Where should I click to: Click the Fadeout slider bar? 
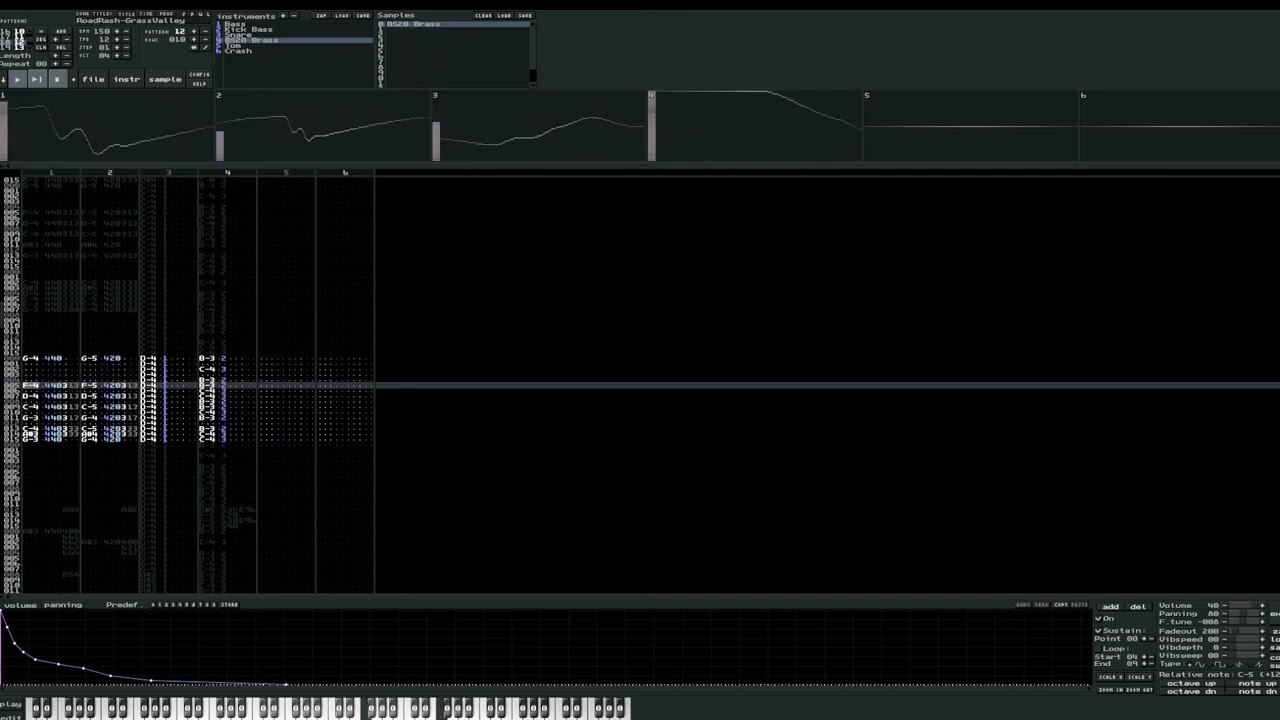(x=1244, y=631)
